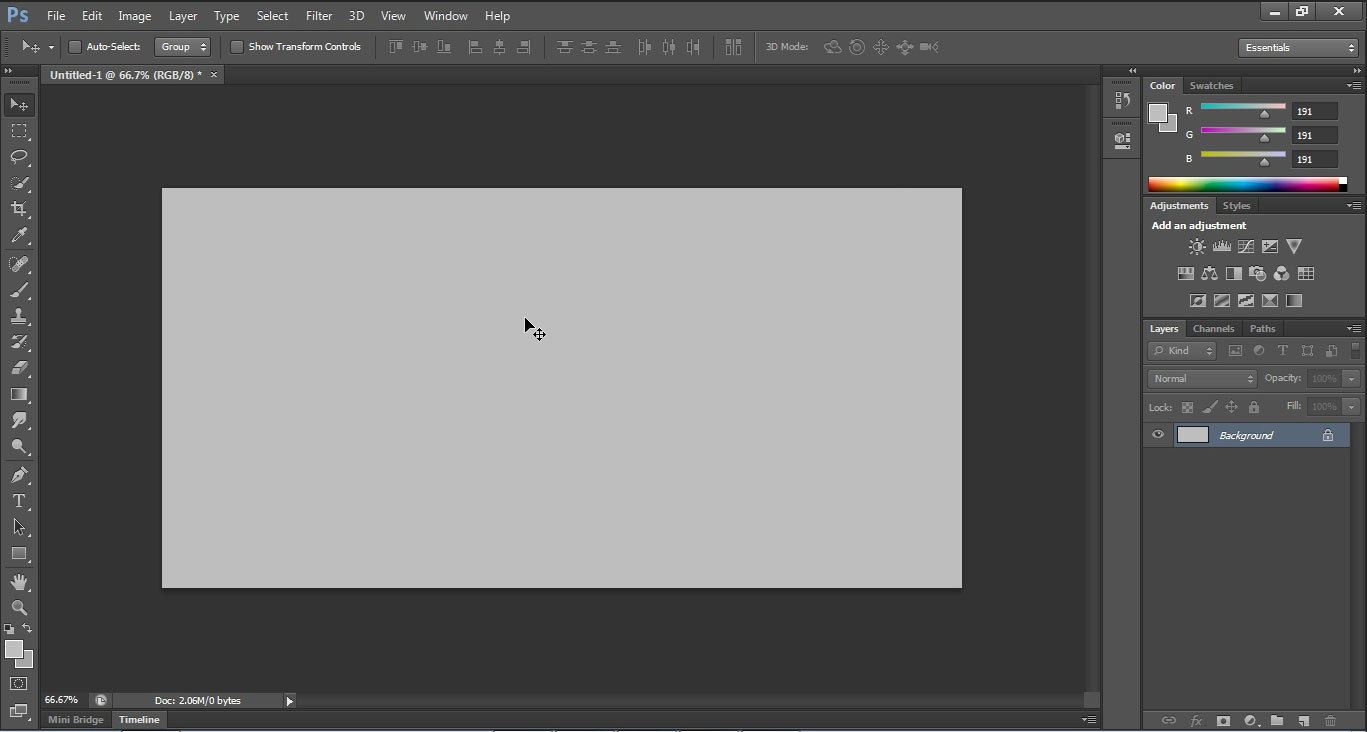Open the Normal blend mode dropdown
Screen dimensions: 1367x732
(x=1202, y=379)
